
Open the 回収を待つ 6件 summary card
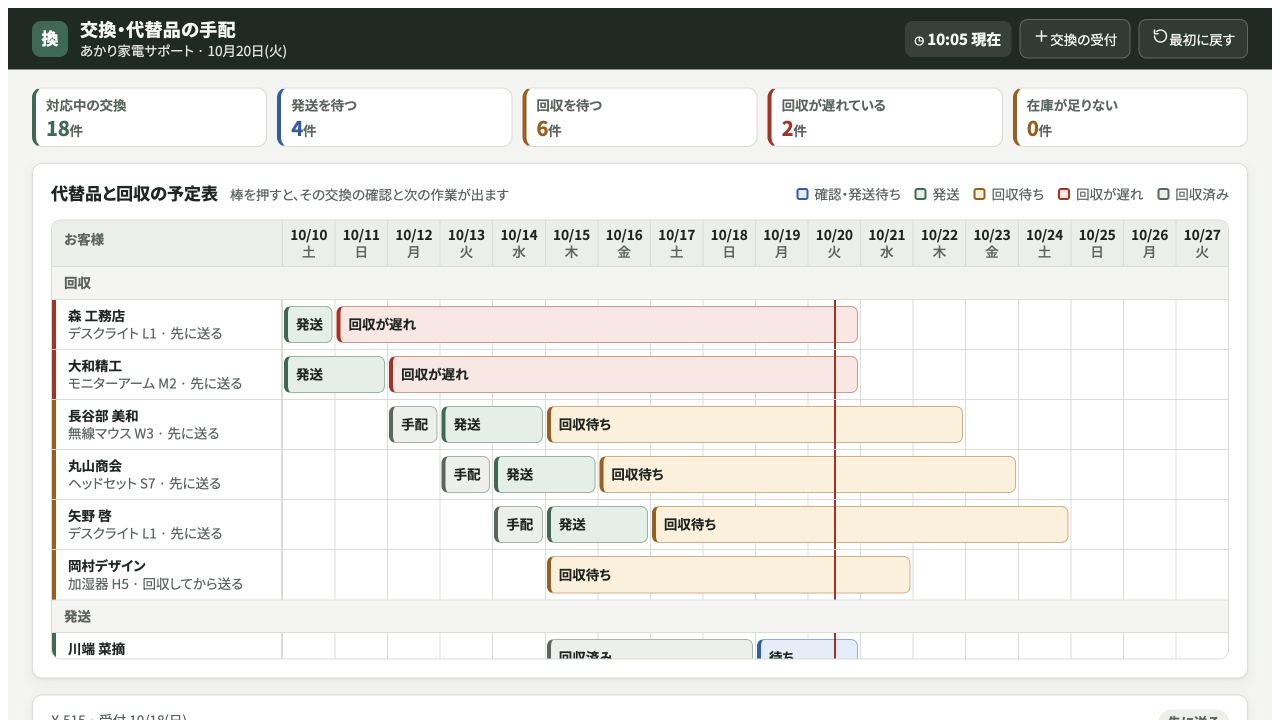[640, 117]
